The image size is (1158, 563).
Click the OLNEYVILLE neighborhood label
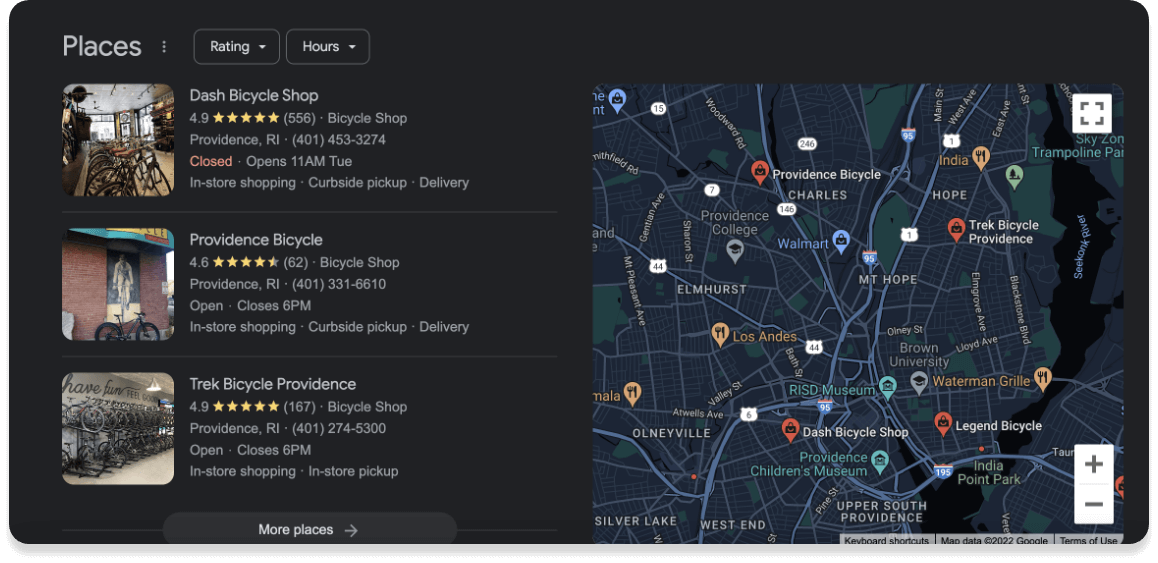[671, 434]
